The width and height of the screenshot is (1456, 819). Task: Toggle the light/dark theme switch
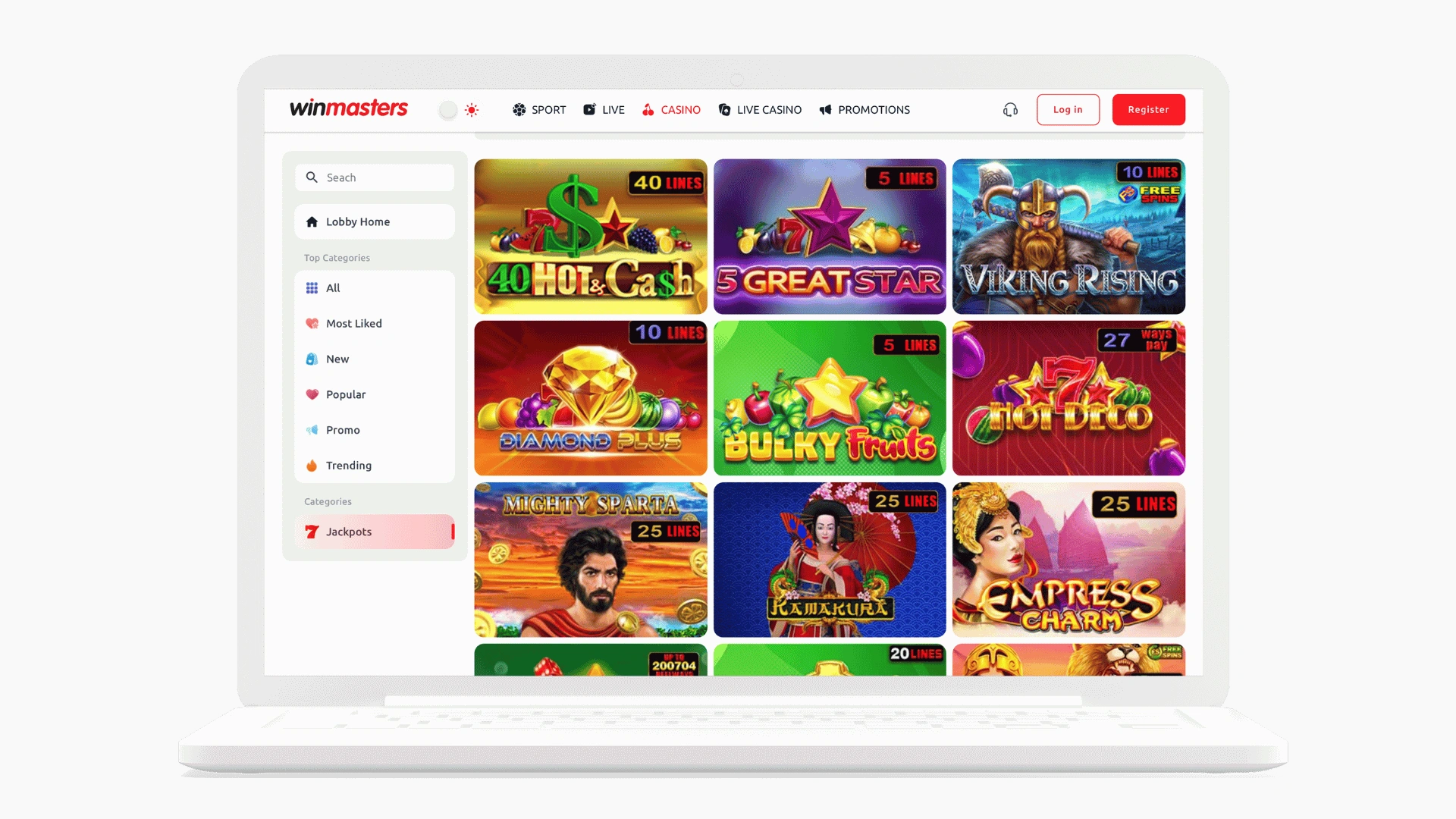coord(448,110)
